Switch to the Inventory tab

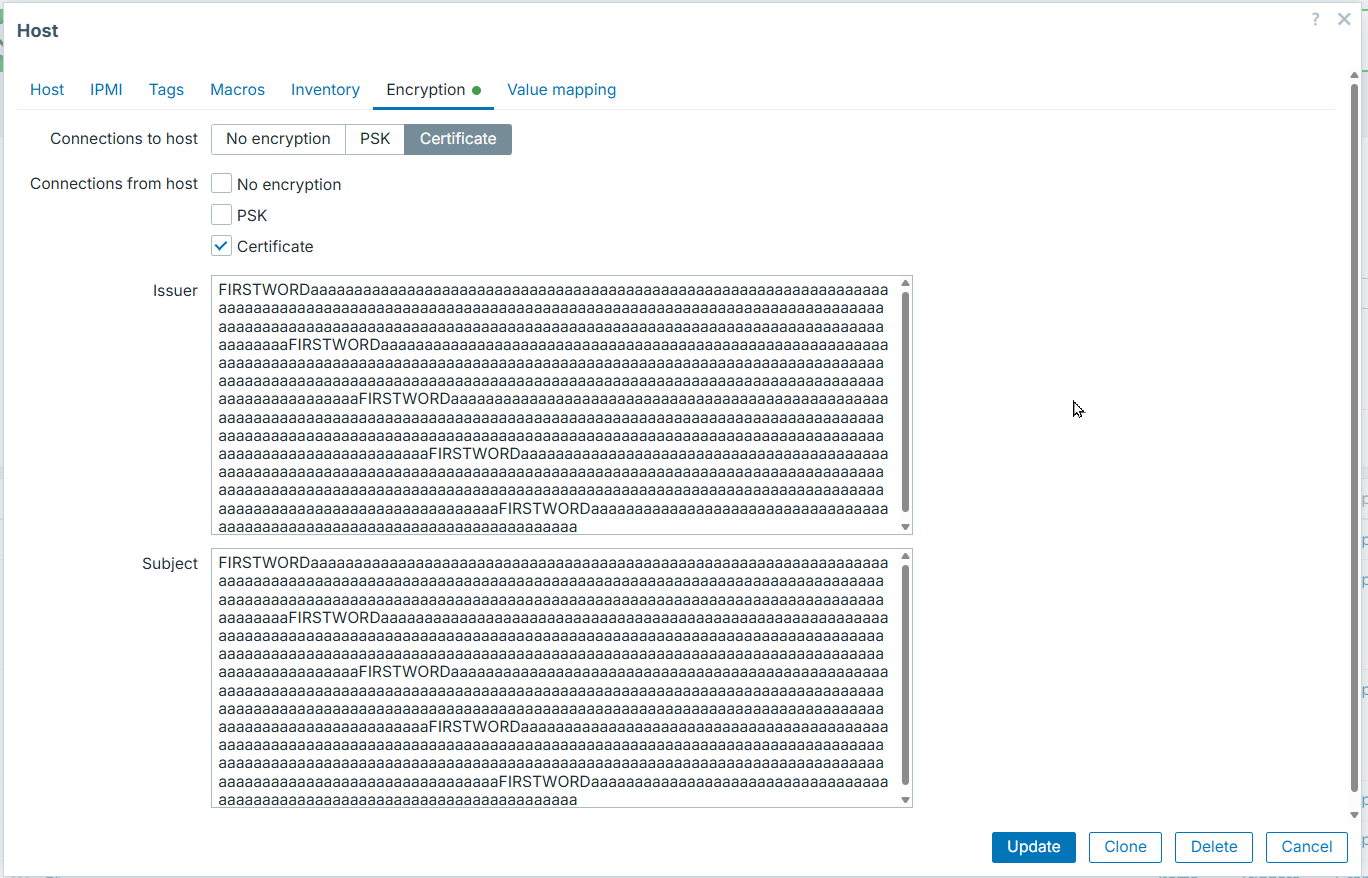coord(325,90)
